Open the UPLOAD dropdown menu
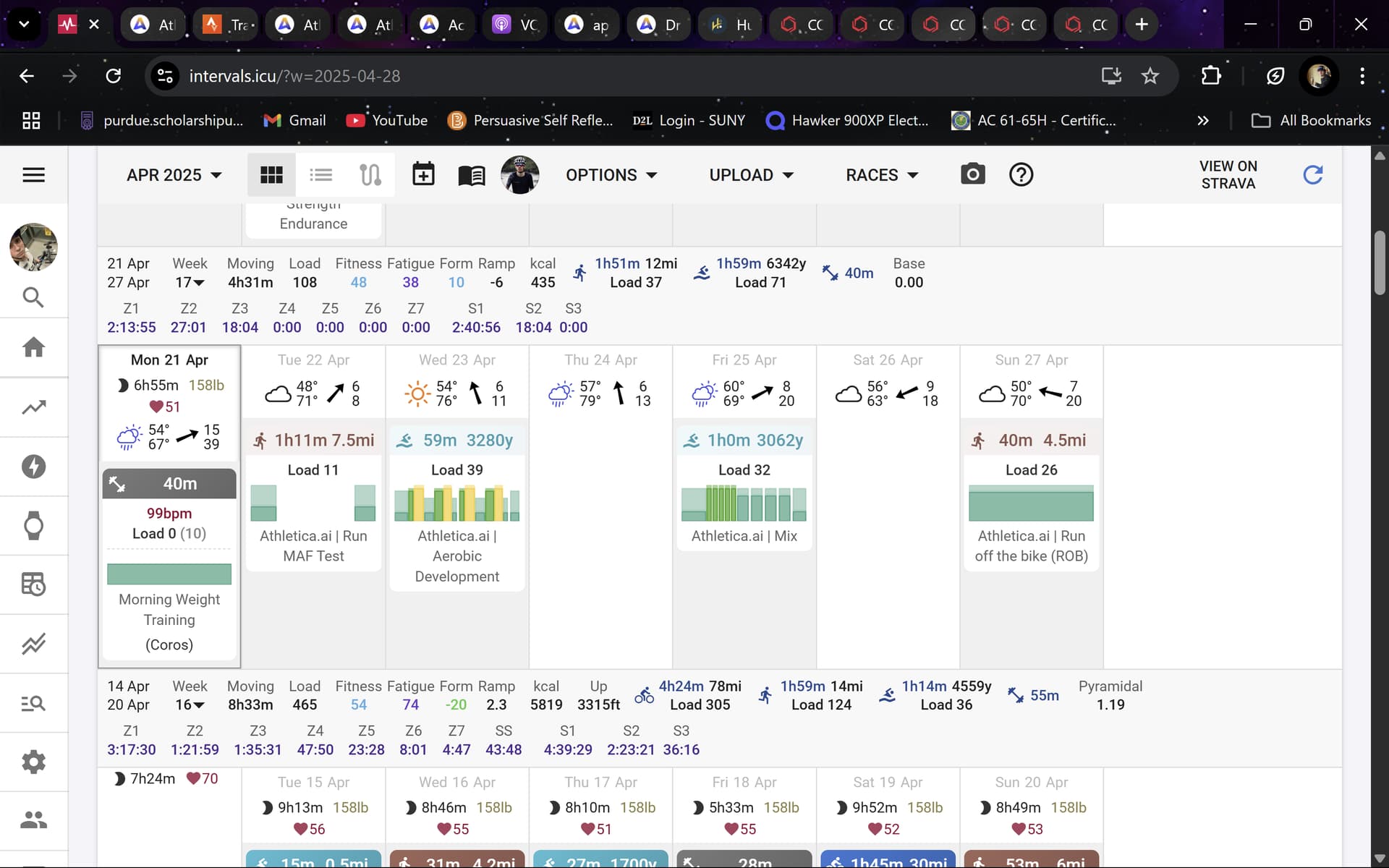Screen dimensions: 1389x868 click(751, 175)
